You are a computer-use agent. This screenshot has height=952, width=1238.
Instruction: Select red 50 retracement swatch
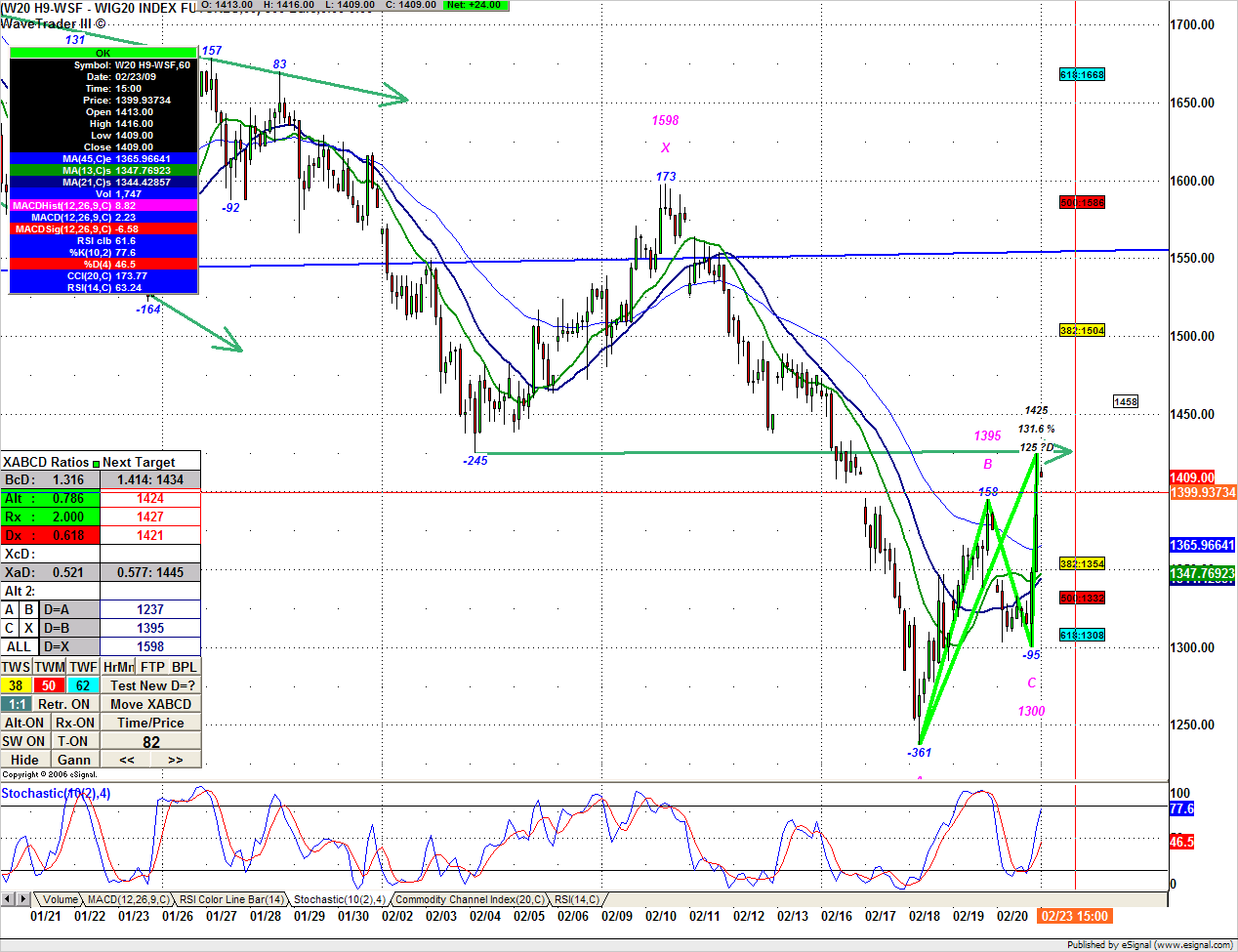point(49,685)
